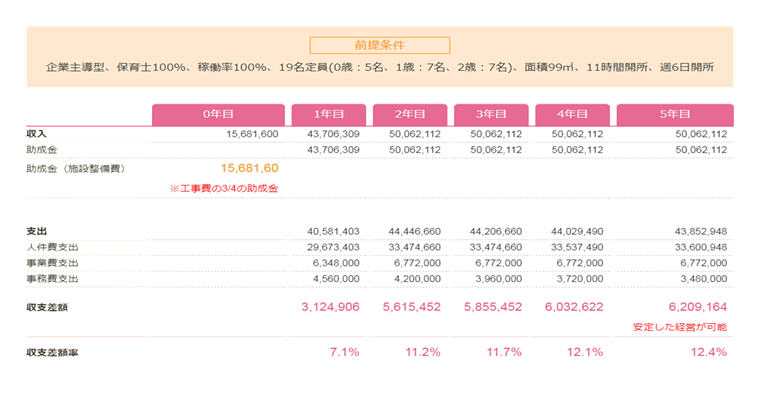
Task: Select the 4年目 column header
Action: tap(572, 115)
